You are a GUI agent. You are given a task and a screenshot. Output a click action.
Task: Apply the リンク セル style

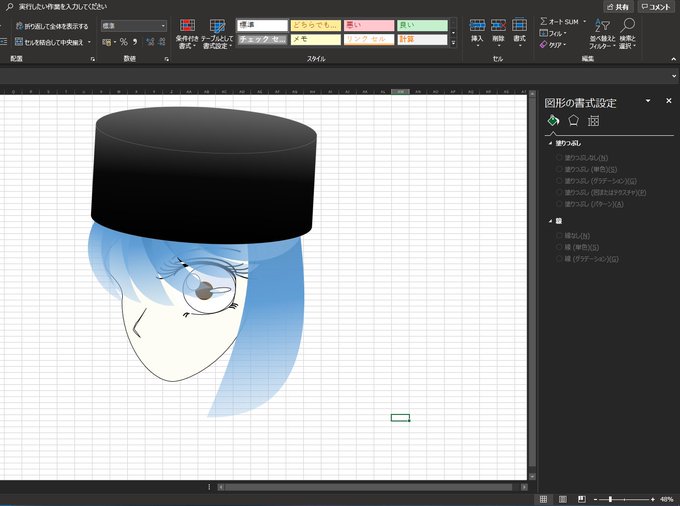pos(369,39)
